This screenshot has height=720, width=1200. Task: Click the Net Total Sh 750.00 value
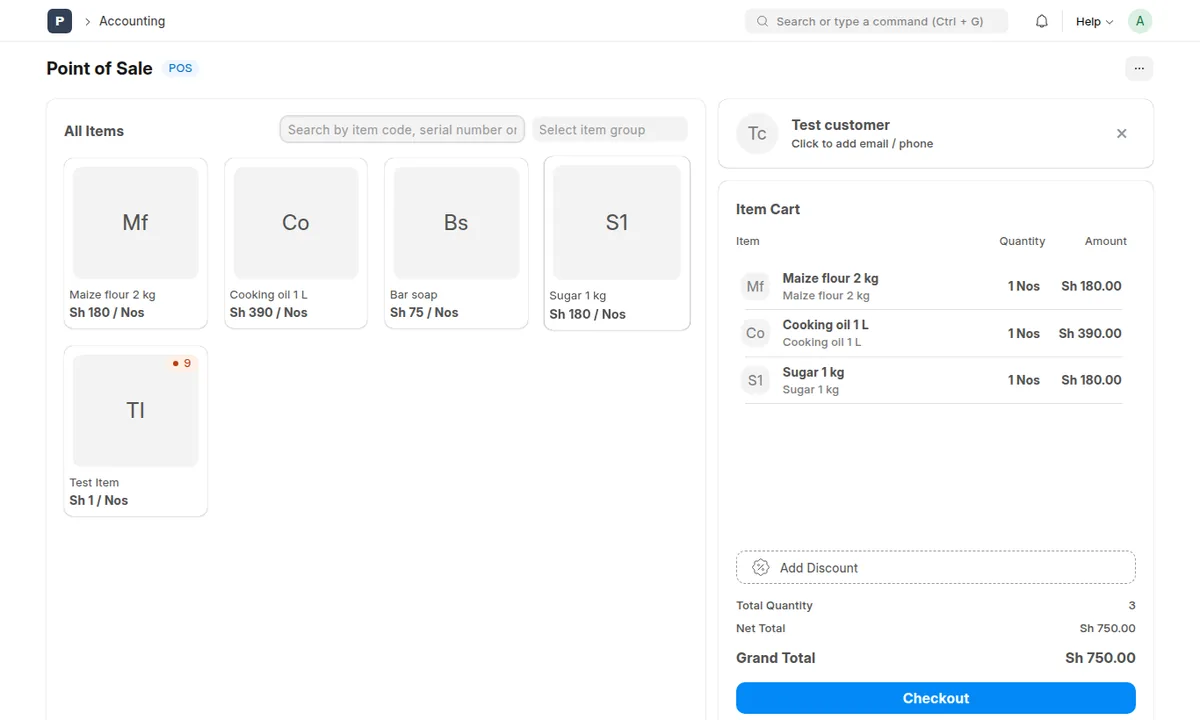point(1108,628)
